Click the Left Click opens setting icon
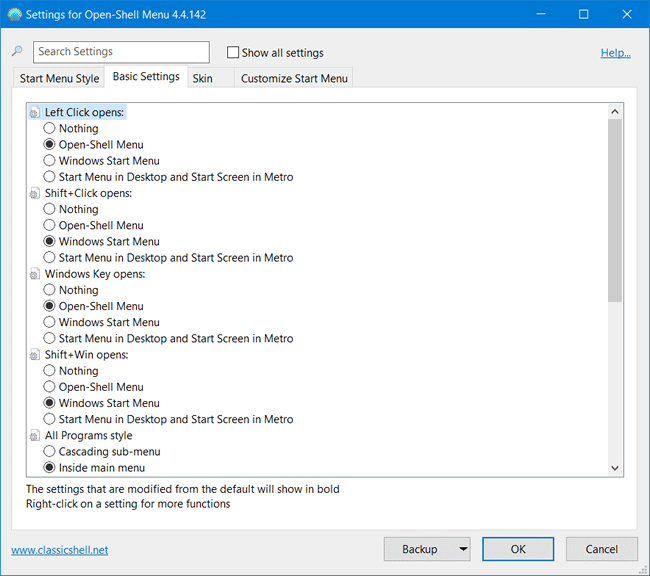650x576 pixels. pyautogui.click(x=35, y=113)
